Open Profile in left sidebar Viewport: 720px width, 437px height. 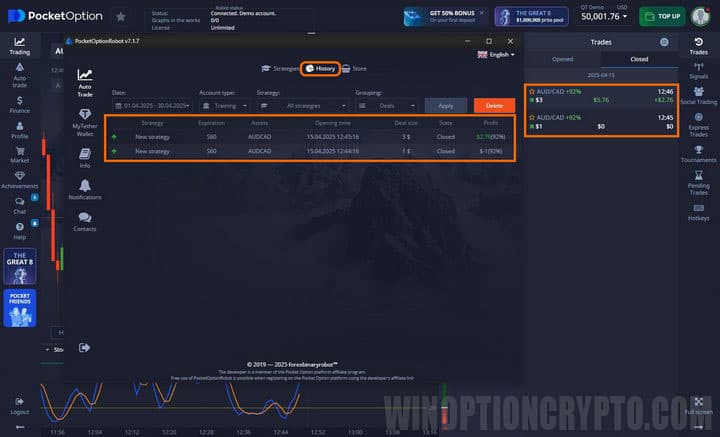(x=19, y=130)
